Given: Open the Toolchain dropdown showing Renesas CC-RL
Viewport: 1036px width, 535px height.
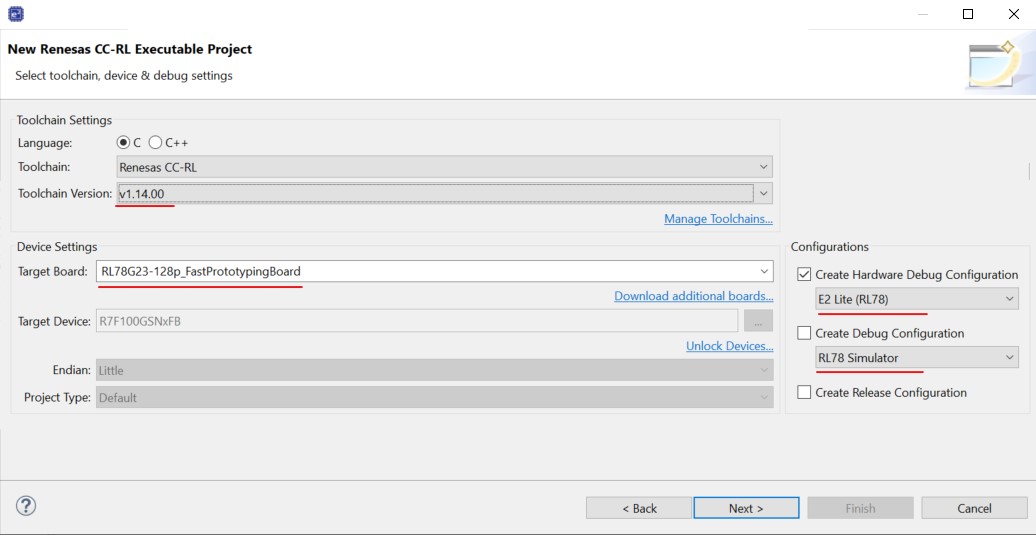Looking at the screenshot, I should pyautogui.click(x=445, y=167).
